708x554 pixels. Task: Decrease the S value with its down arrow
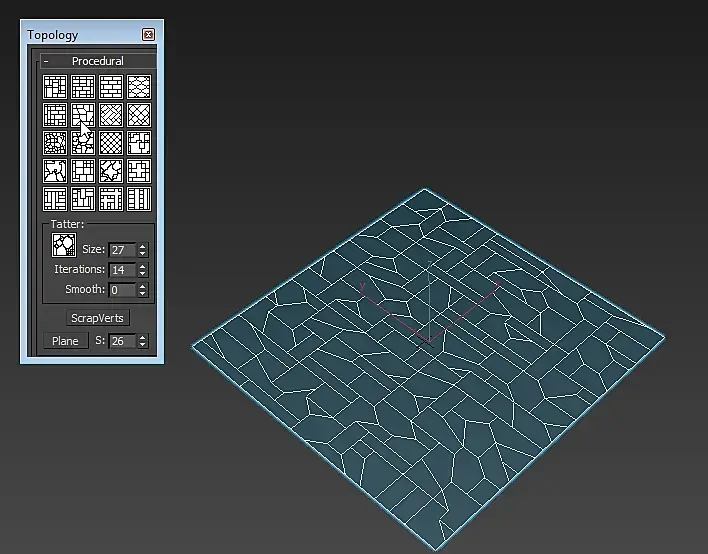[x=143, y=345]
